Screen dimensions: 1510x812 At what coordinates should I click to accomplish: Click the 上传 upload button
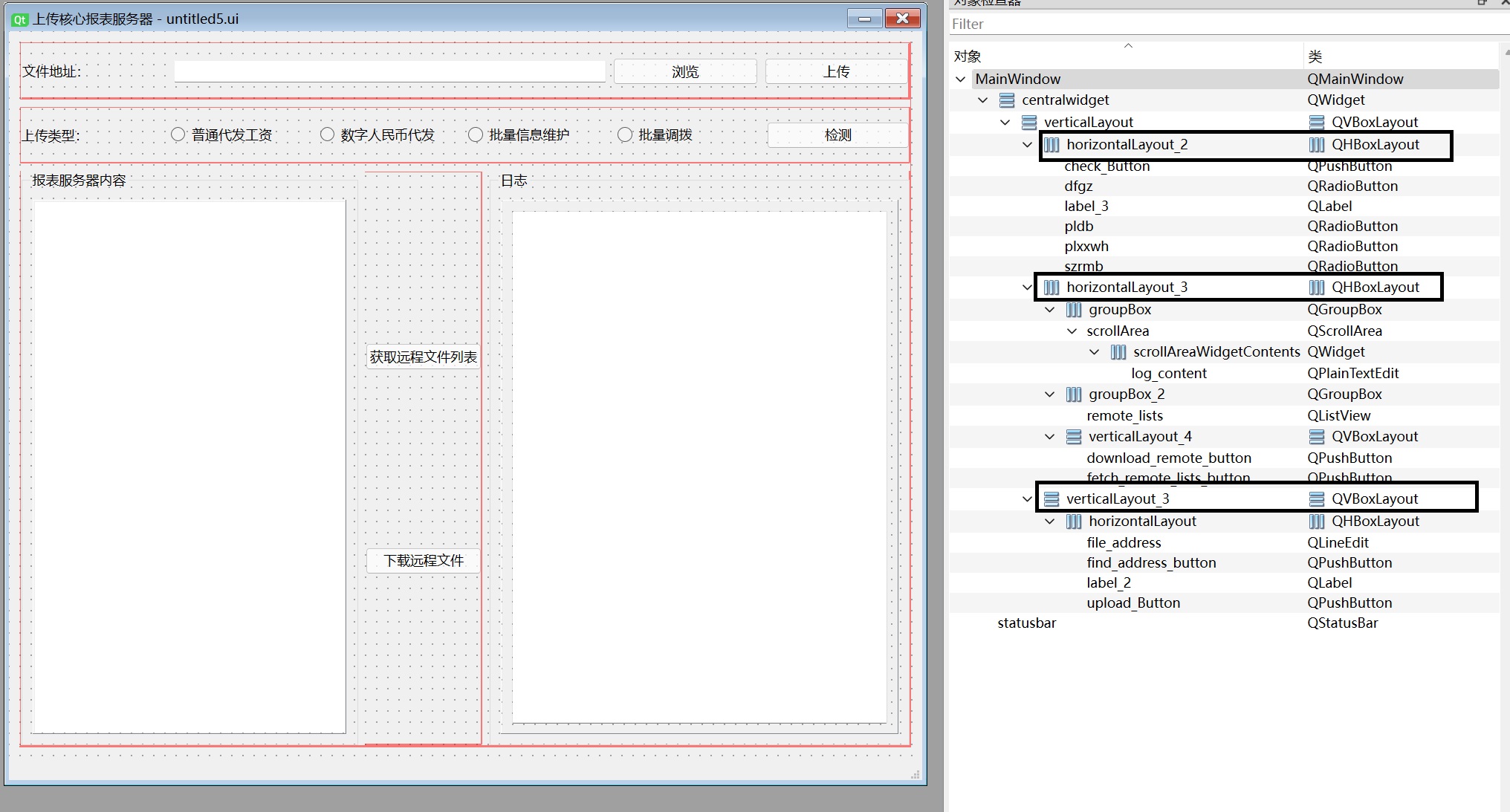(x=836, y=72)
